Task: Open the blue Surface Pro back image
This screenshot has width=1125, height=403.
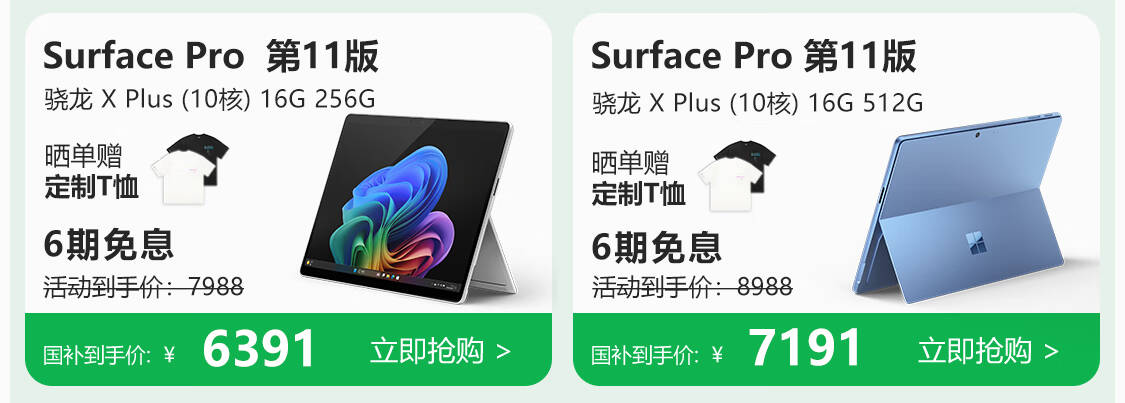Action: 959,207
